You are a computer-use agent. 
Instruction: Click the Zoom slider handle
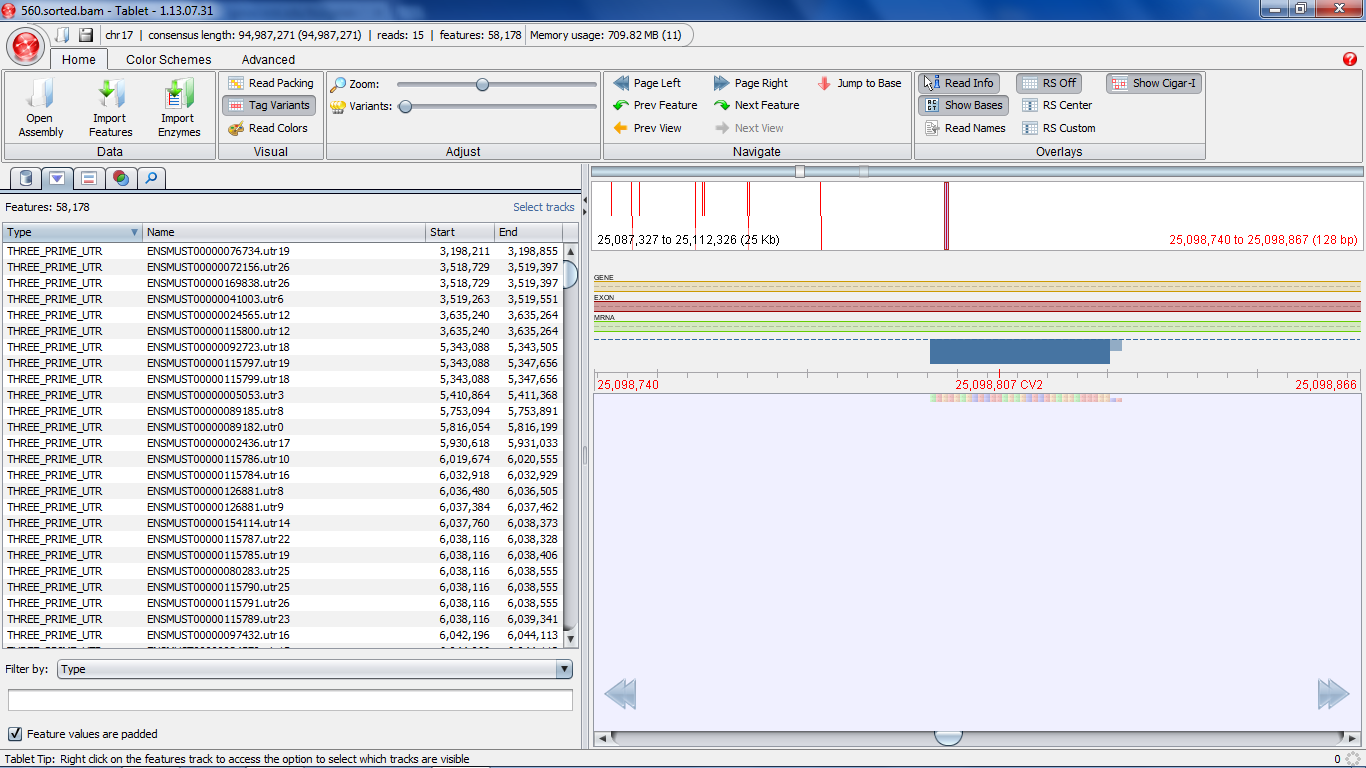click(x=482, y=84)
